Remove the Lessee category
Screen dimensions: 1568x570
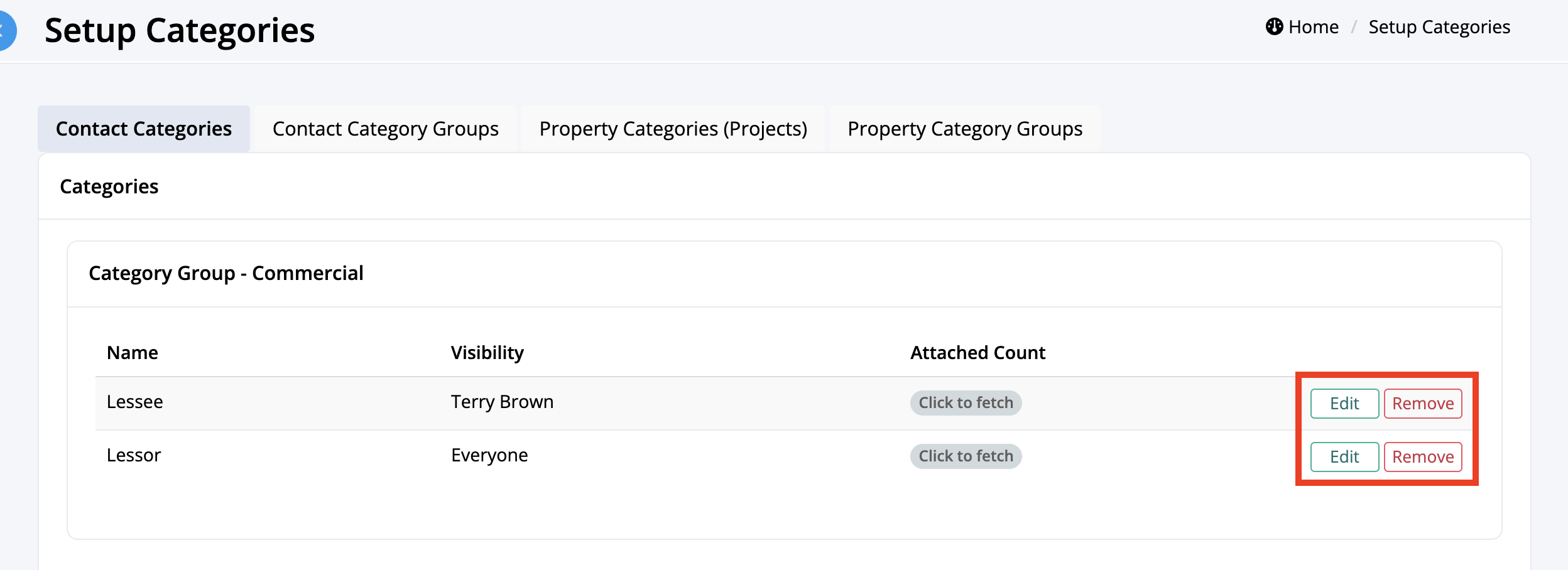pyautogui.click(x=1423, y=404)
